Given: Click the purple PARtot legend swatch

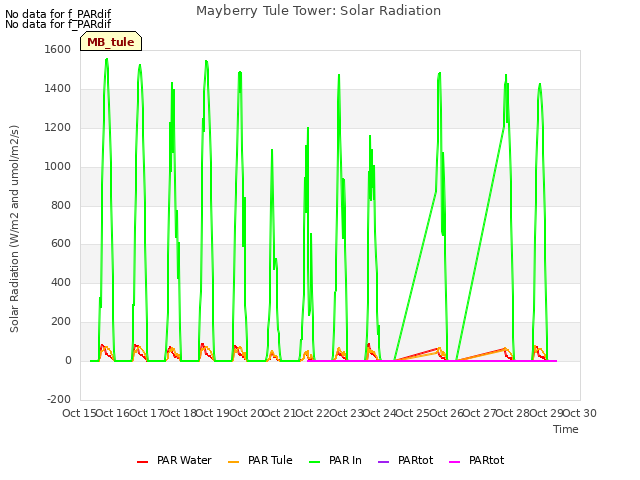Looking at the screenshot, I should pyautogui.click(x=384, y=462).
